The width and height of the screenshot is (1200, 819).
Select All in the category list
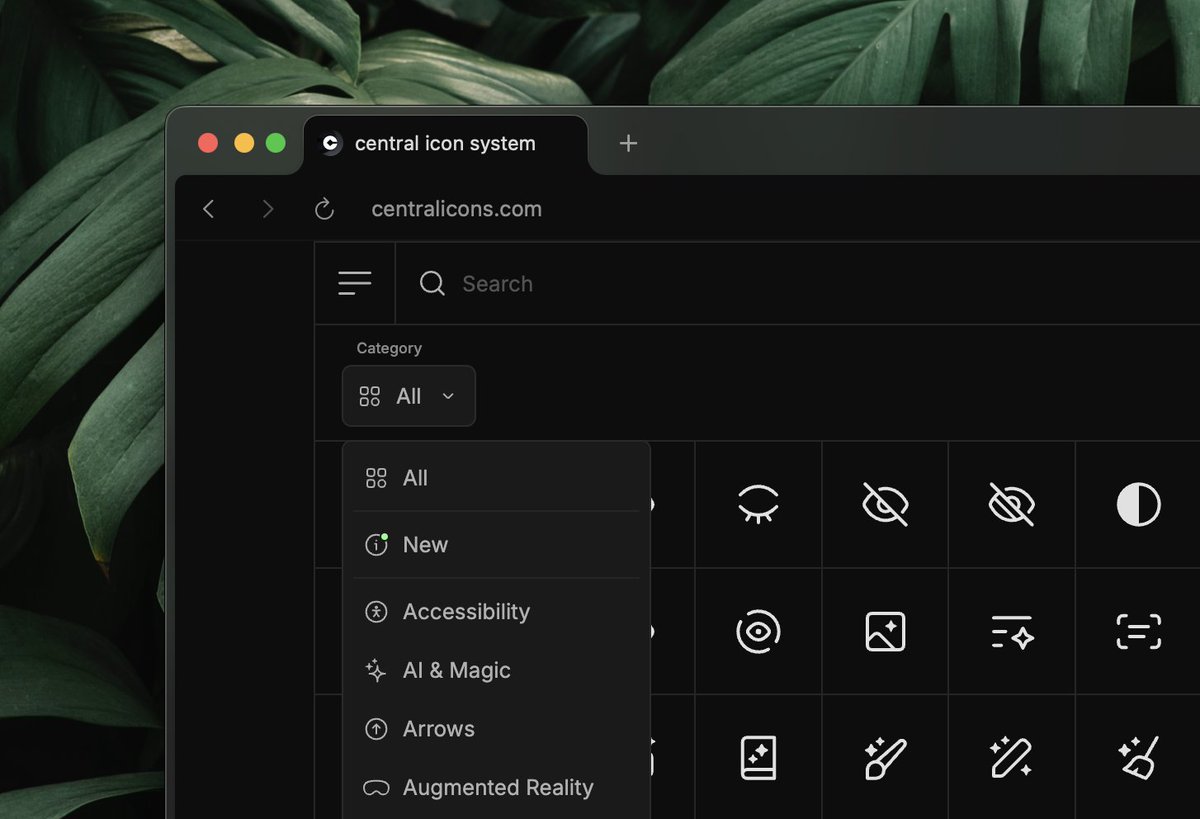[x=496, y=478]
